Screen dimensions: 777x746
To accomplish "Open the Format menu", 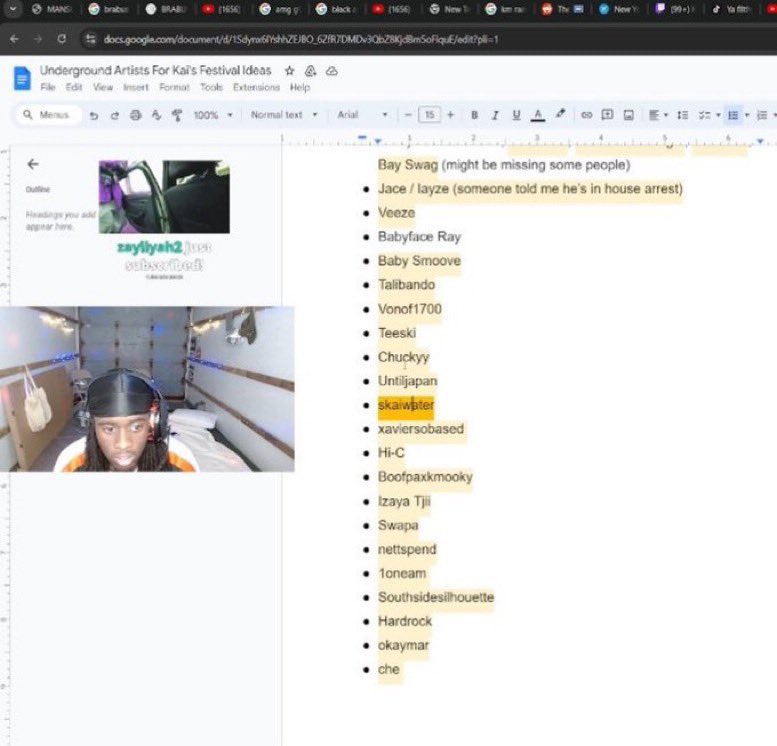I will pyautogui.click(x=174, y=87).
